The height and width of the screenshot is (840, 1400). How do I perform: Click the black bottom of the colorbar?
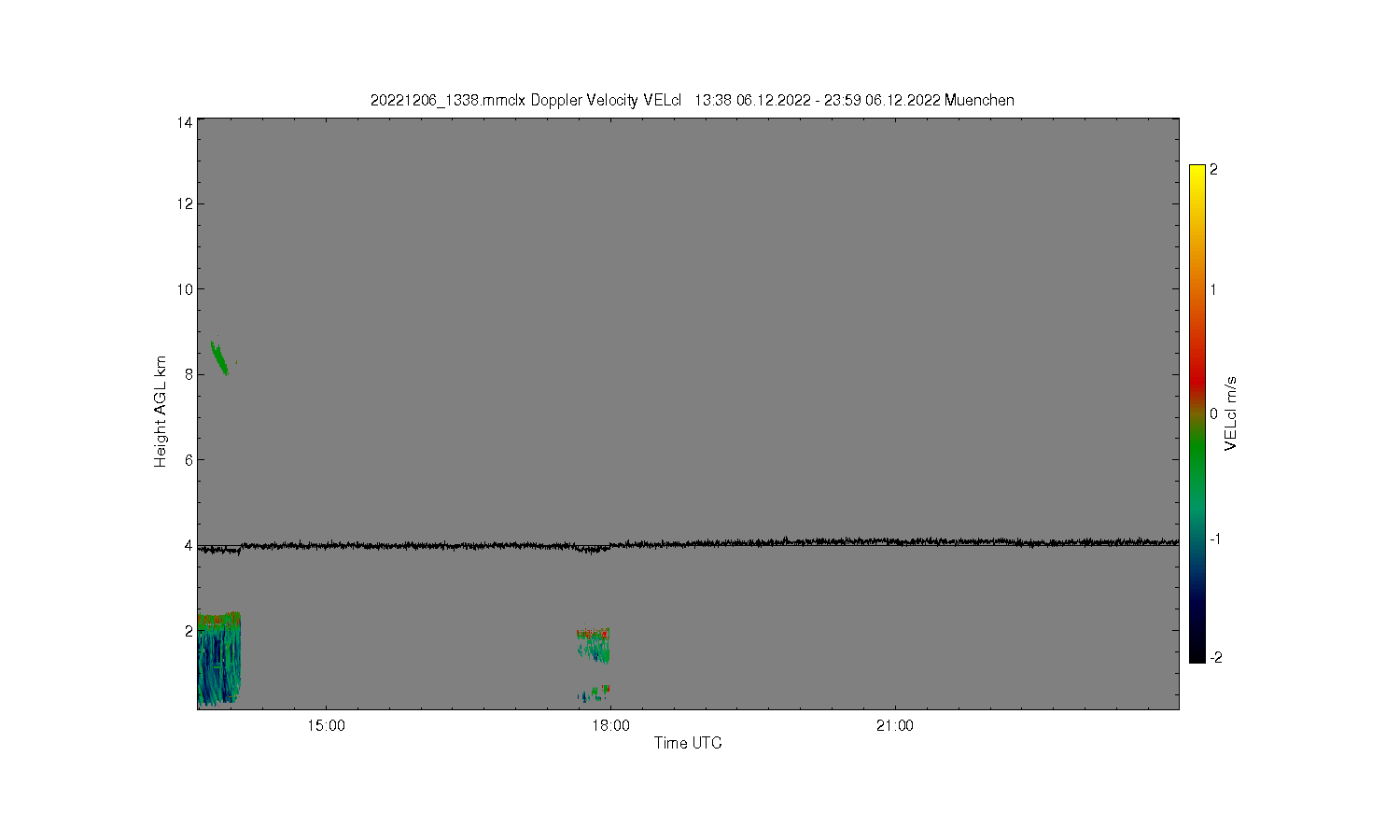[x=1197, y=653]
